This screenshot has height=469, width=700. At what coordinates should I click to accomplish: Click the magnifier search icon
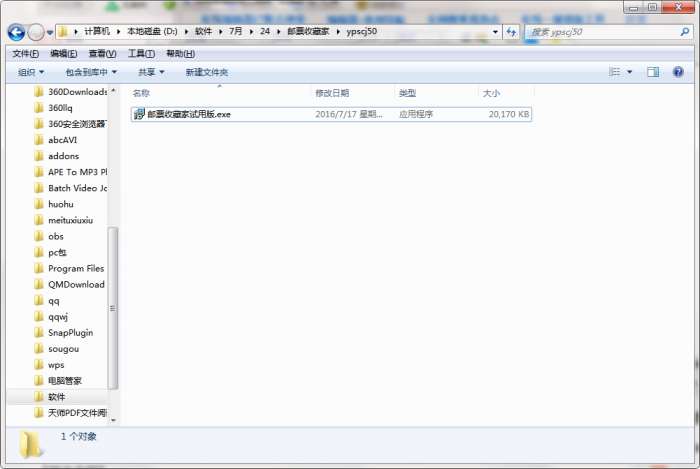click(684, 32)
